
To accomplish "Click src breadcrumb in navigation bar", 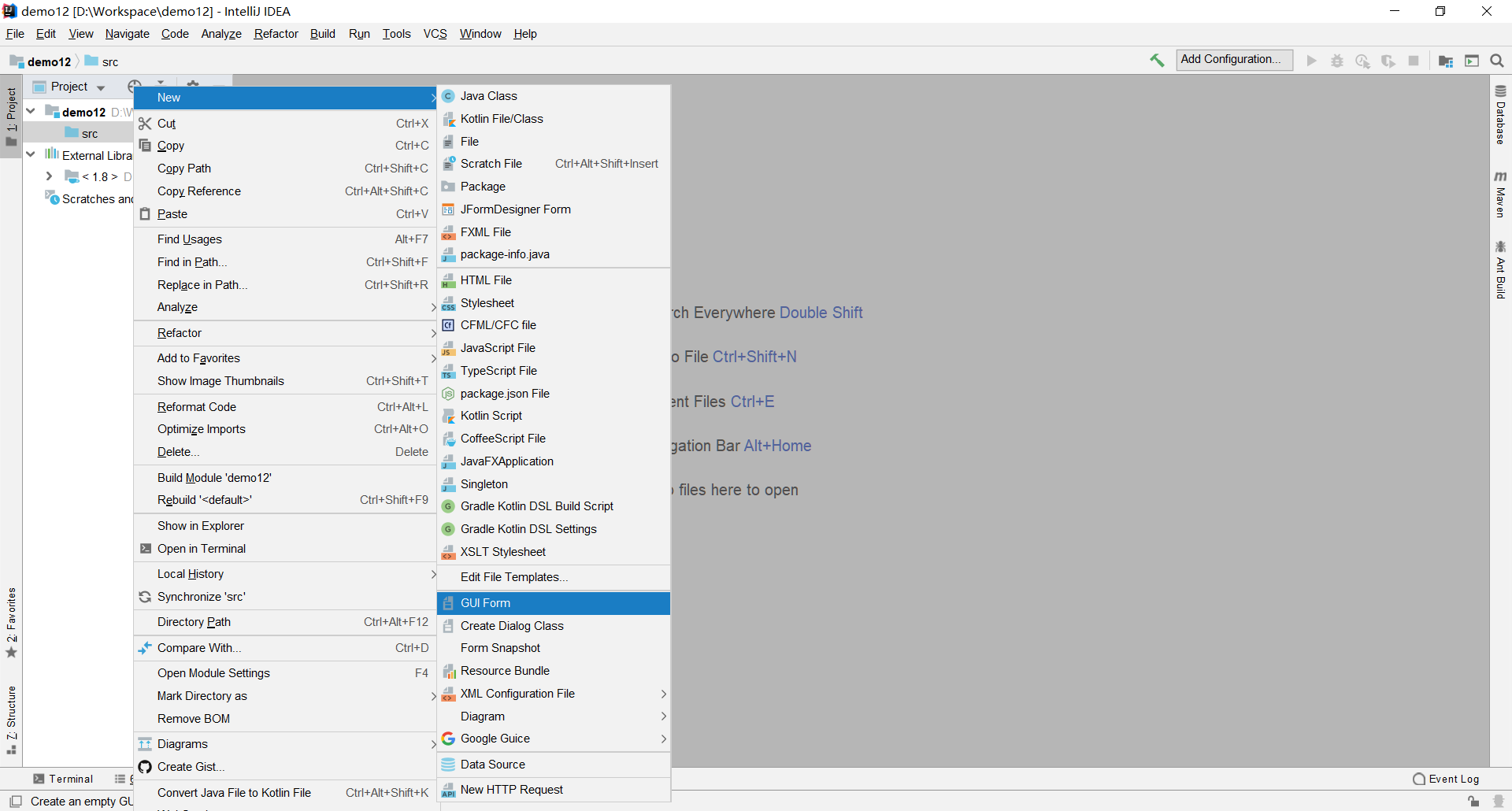I will tap(102, 61).
